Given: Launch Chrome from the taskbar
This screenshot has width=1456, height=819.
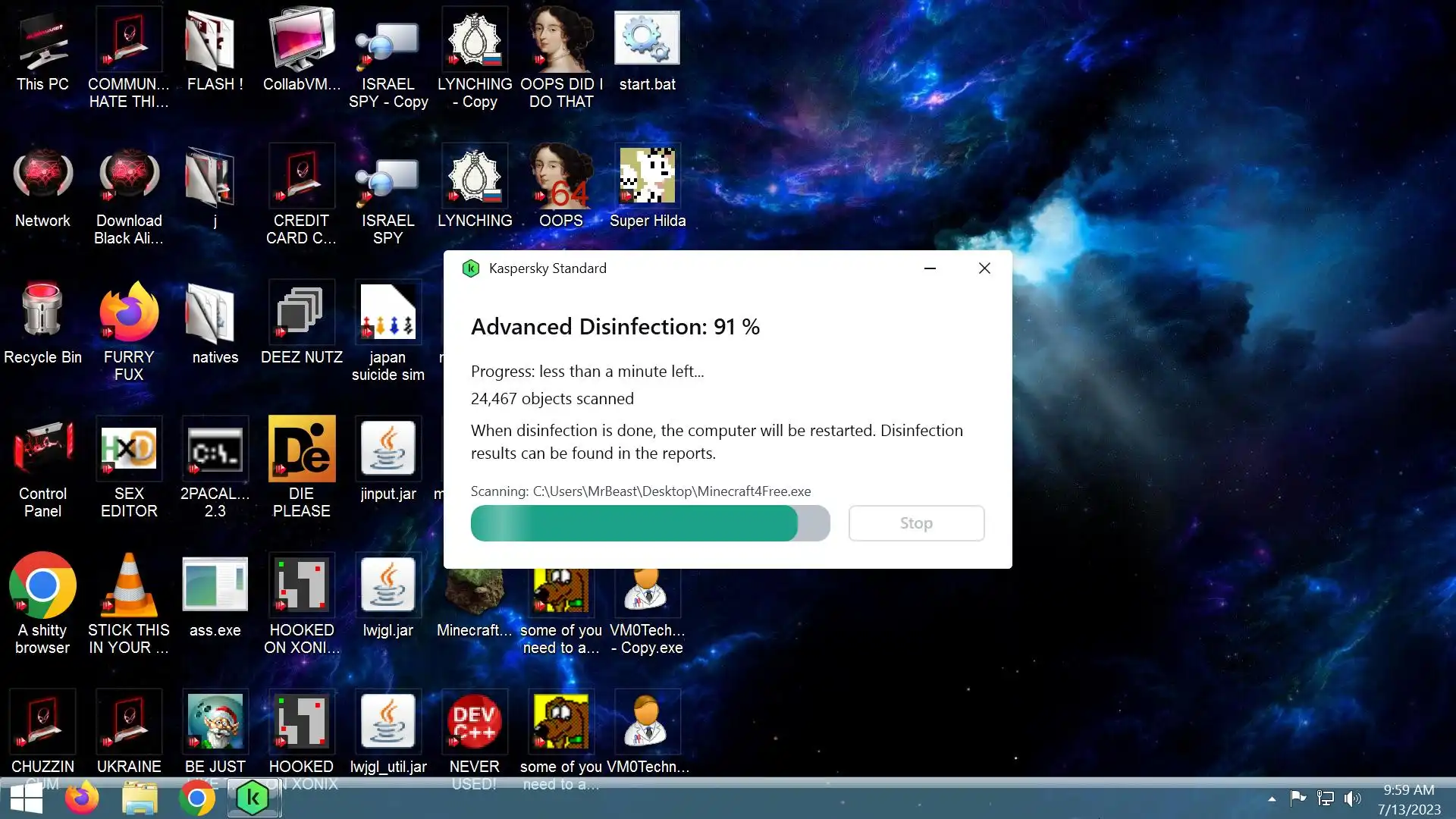Looking at the screenshot, I should [197, 798].
